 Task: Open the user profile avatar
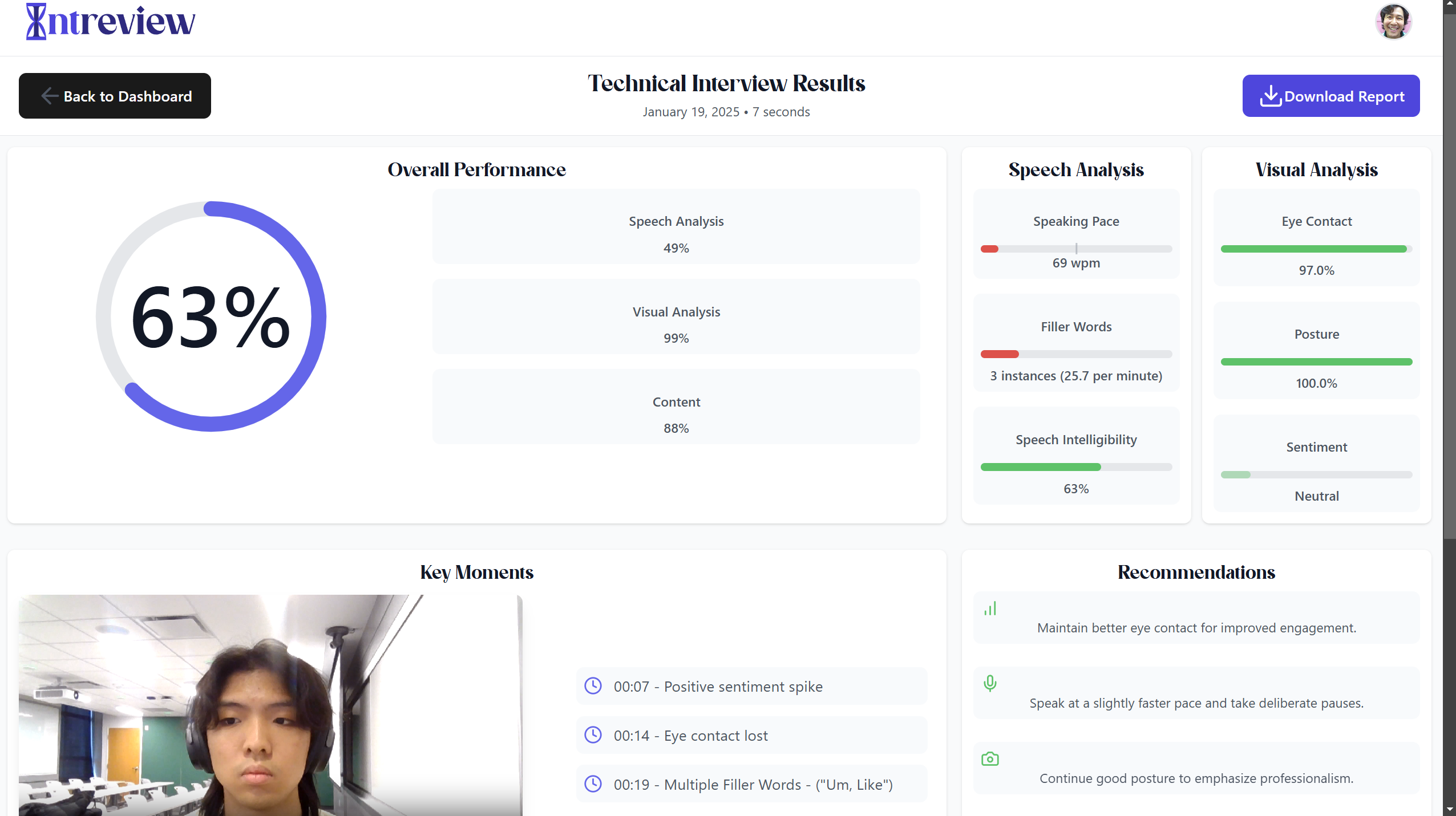coord(1393,22)
